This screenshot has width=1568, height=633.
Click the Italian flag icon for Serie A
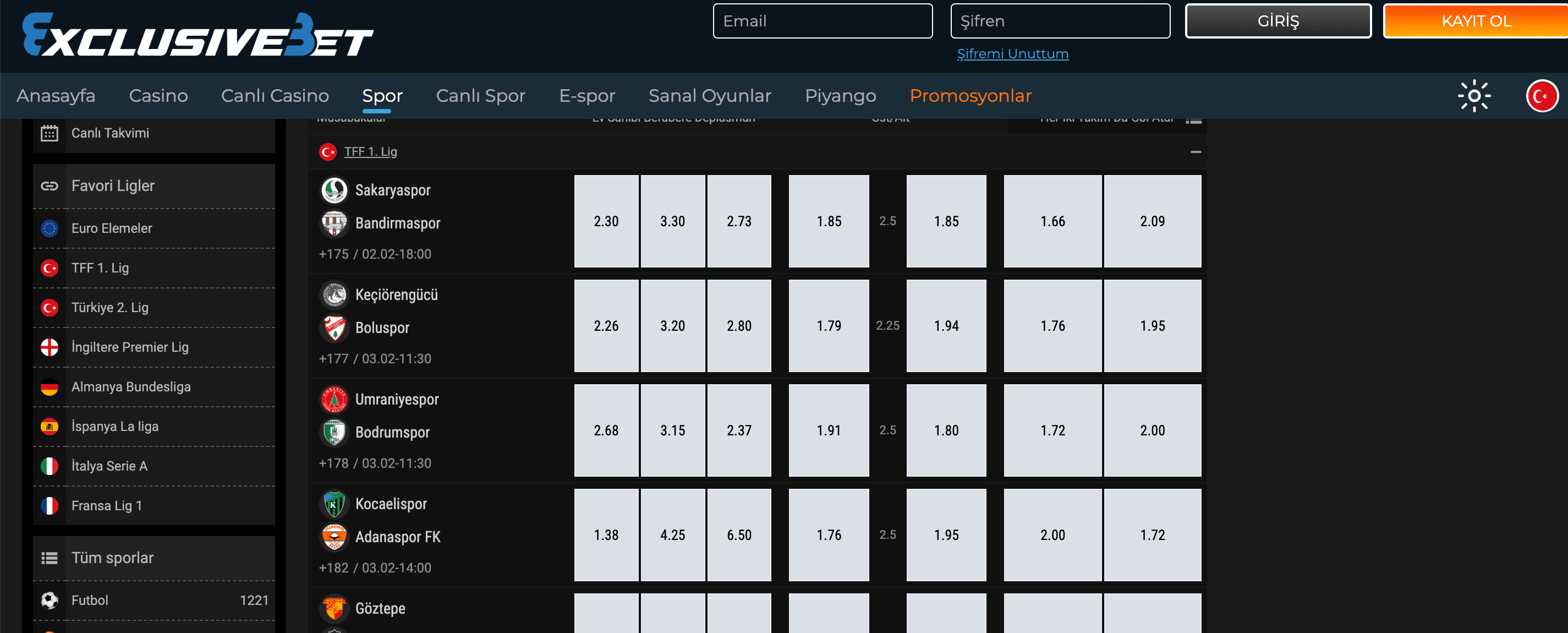[x=50, y=466]
